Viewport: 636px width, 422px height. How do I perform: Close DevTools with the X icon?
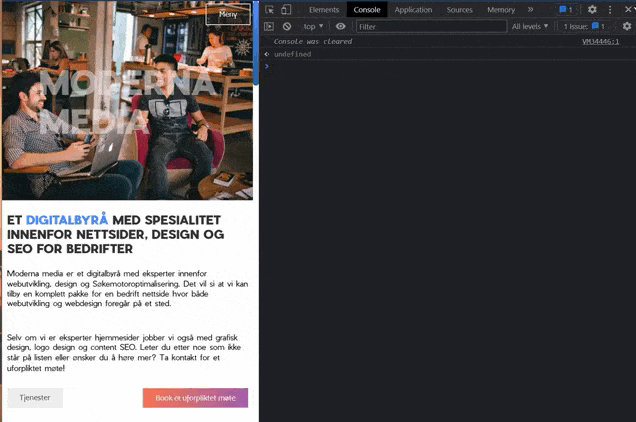628,9
